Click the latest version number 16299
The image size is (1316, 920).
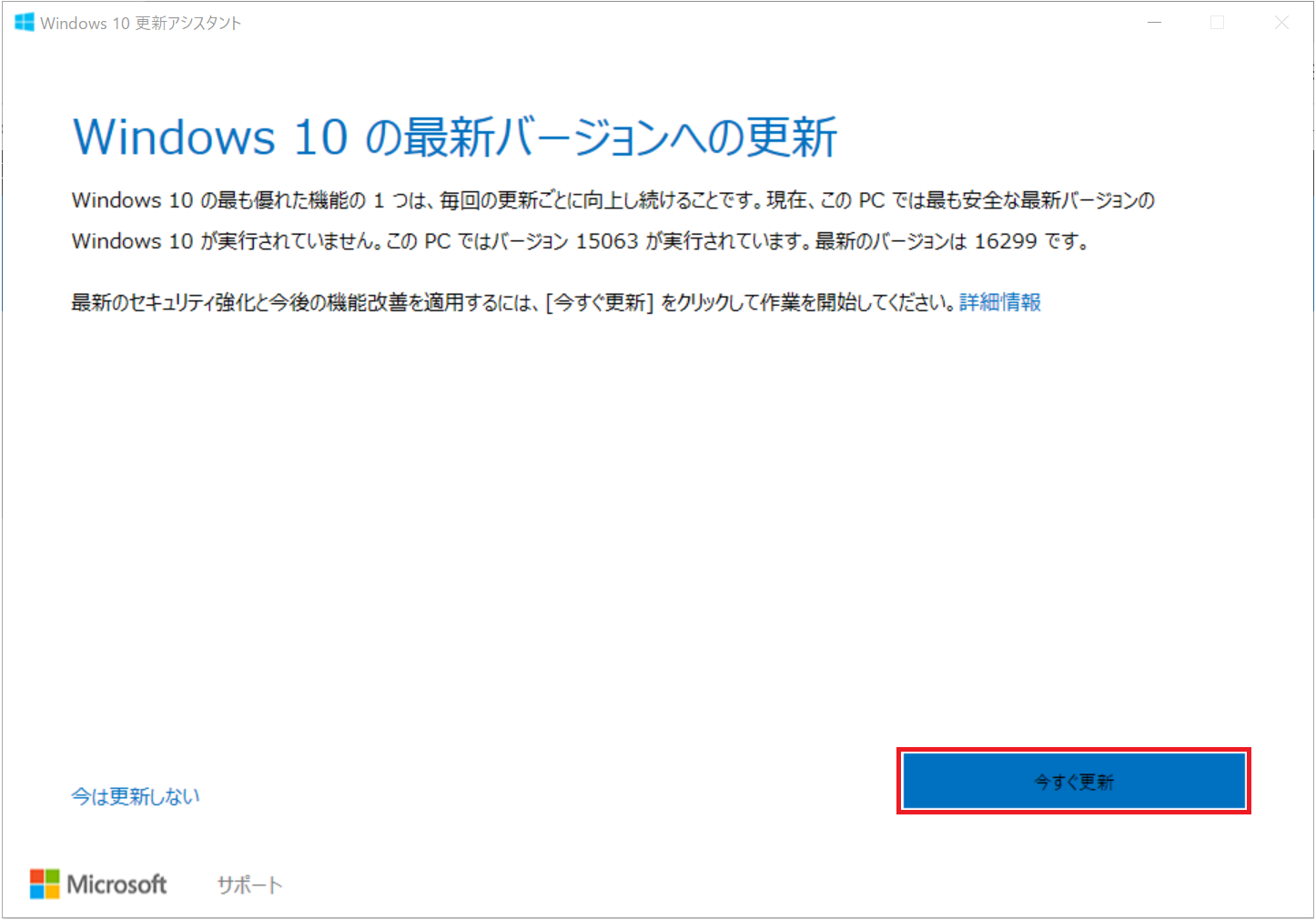coord(1005,241)
